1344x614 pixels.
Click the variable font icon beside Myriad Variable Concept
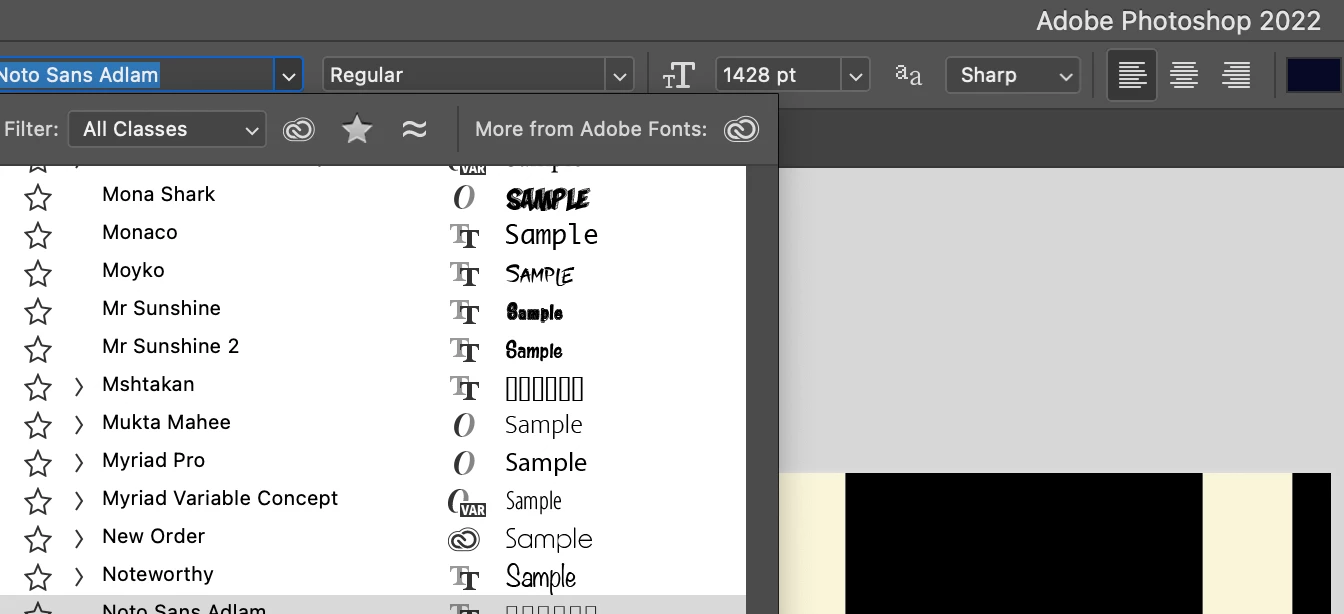pos(466,502)
